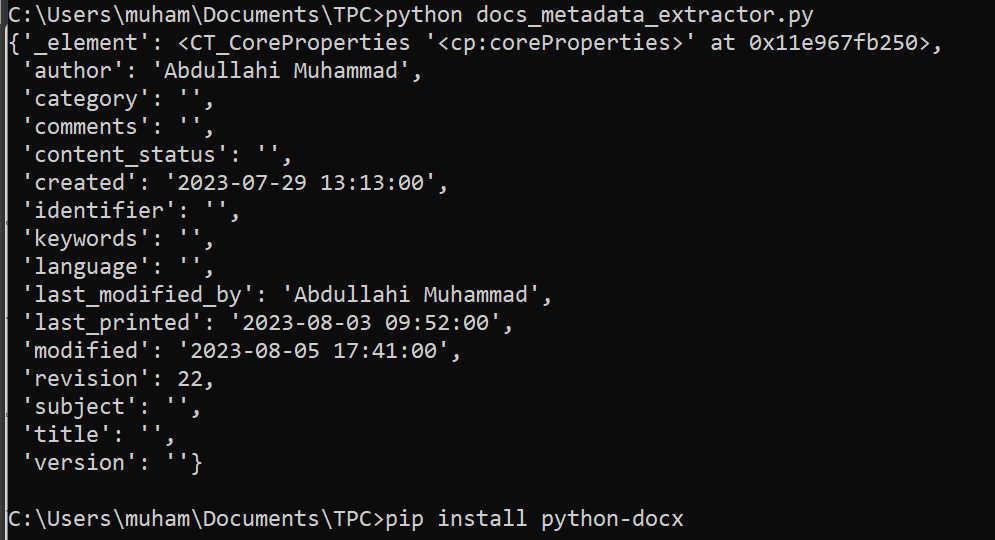Viewport: 995px width, 540px height.
Task: Click the 'category' key text
Action: pyautogui.click(x=85, y=99)
